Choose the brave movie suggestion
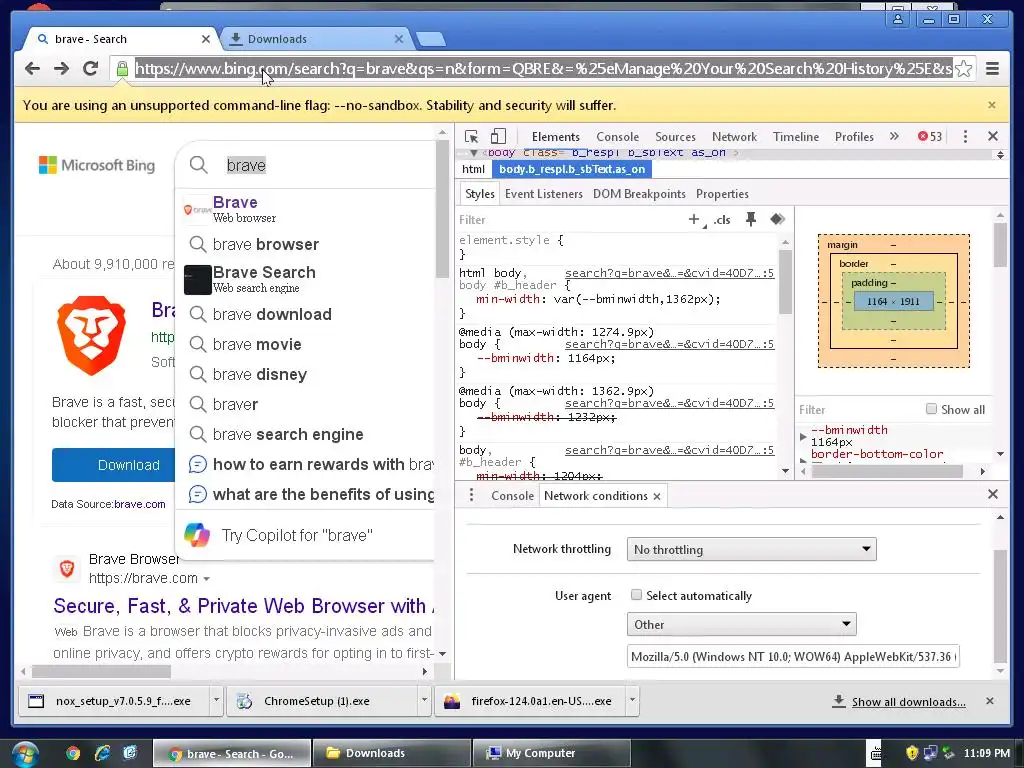The width and height of the screenshot is (1024, 768). pos(307,344)
